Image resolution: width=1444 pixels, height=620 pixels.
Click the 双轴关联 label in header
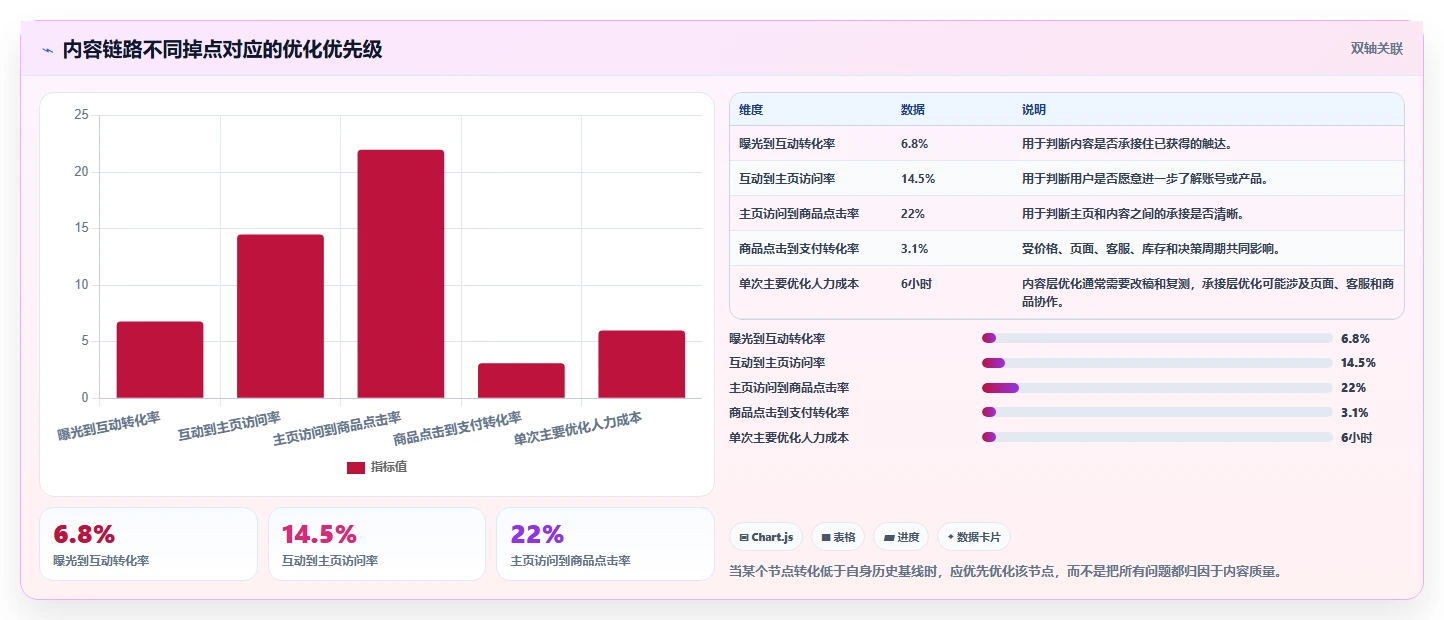[x=1377, y=48]
